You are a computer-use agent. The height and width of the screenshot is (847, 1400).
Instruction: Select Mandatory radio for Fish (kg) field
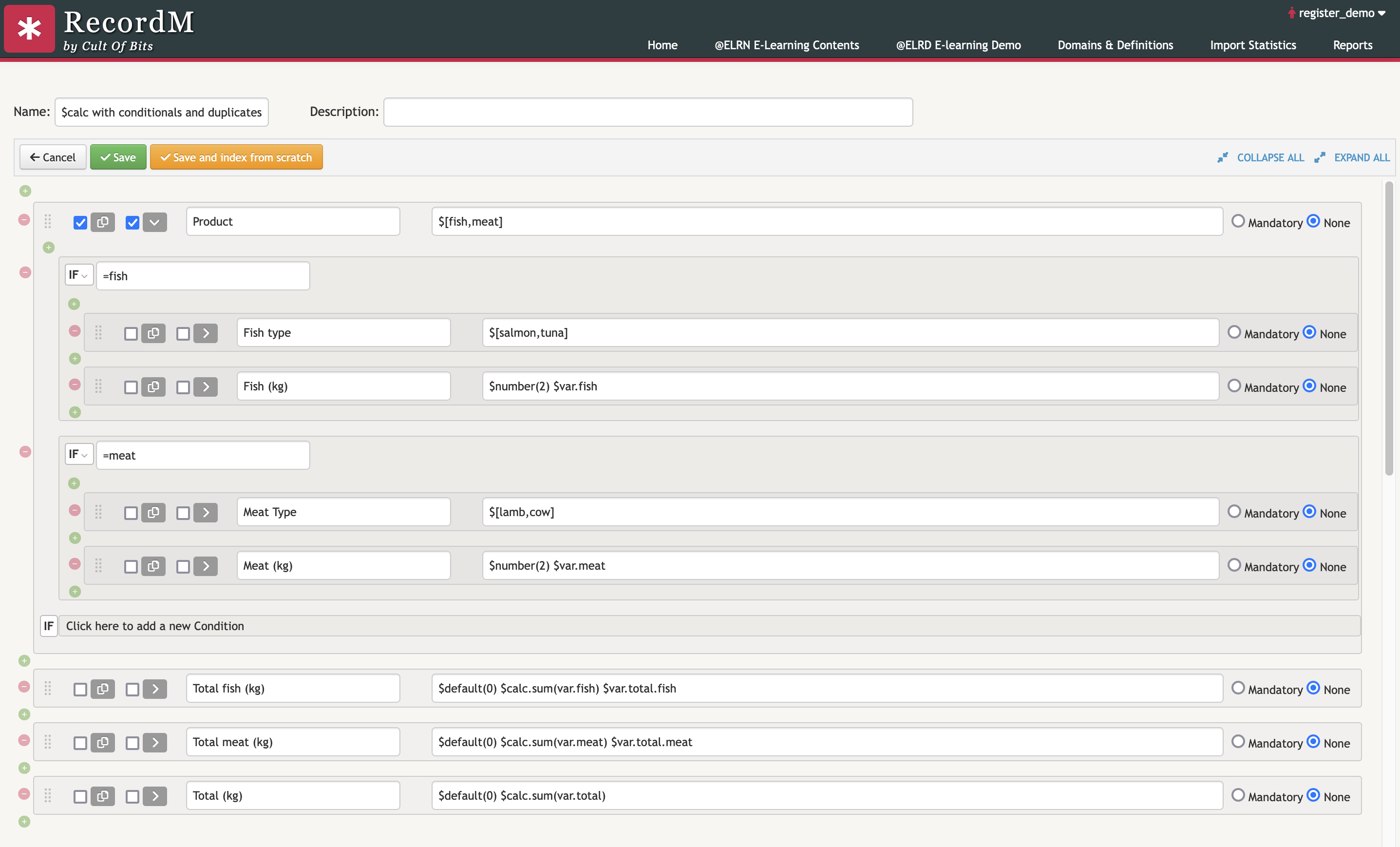[1233, 386]
